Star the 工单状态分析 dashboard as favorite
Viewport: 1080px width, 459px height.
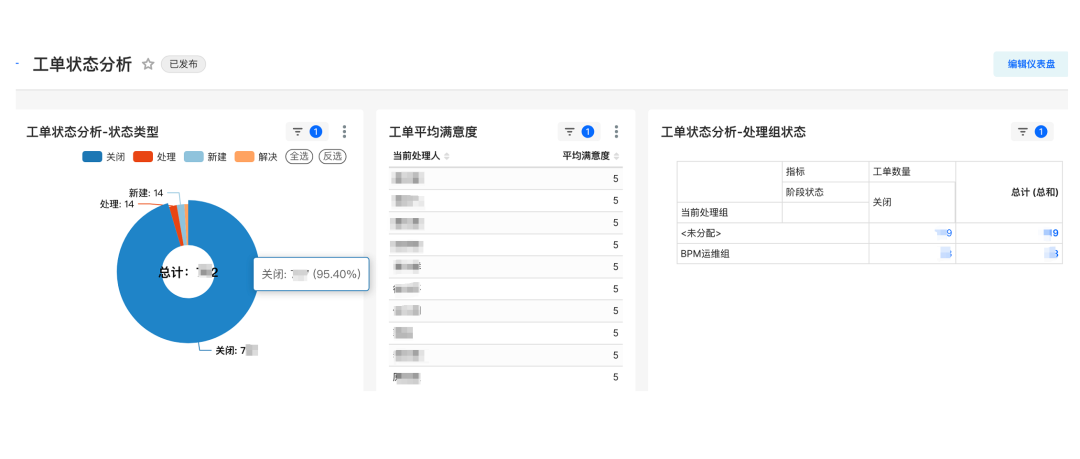(x=148, y=64)
